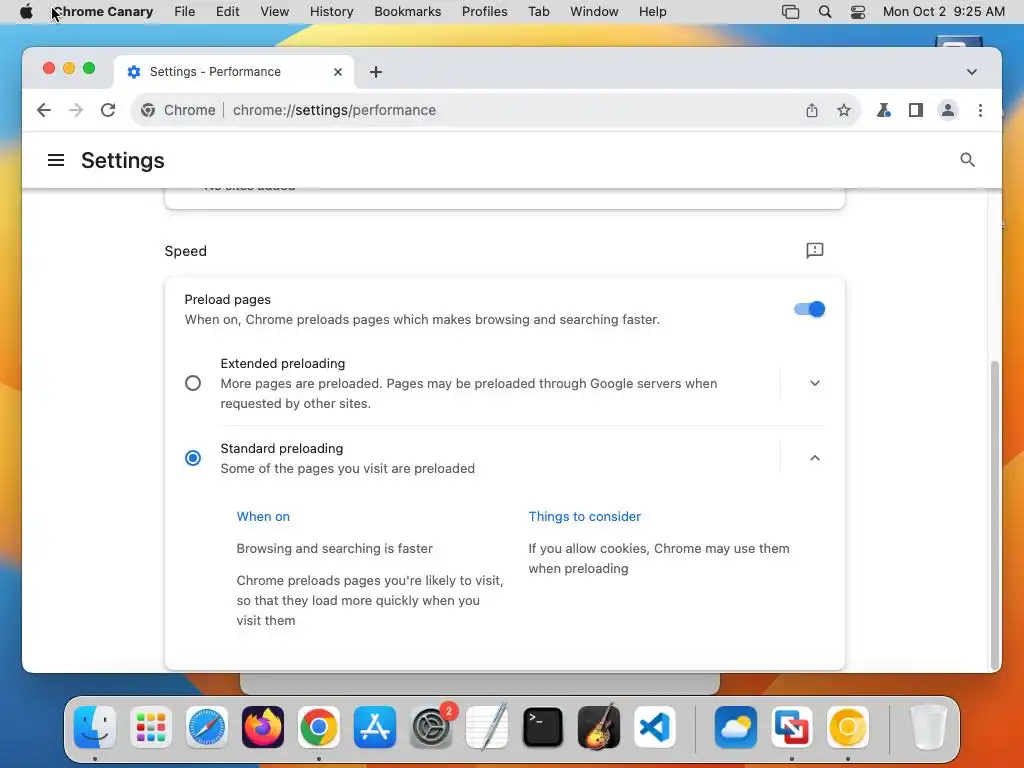This screenshot has height=768, width=1024.
Task: Open Chrome Labs flask icon
Action: pos(884,110)
